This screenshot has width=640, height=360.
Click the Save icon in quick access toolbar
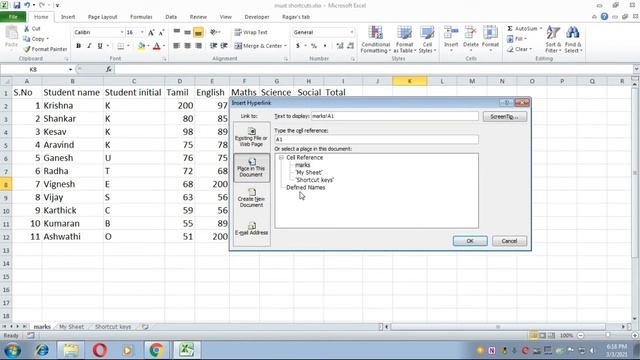[16, 5]
